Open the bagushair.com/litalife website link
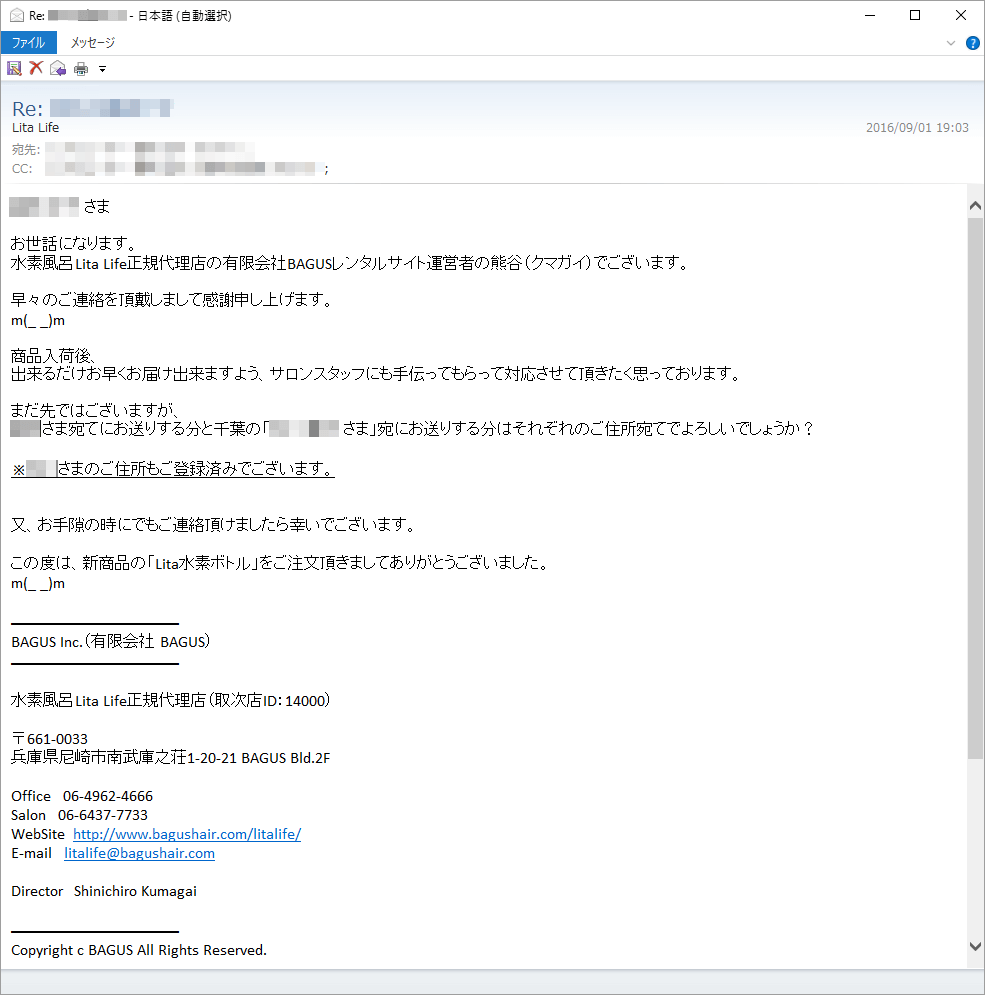This screenshot has width=985, height=995. 187,834
